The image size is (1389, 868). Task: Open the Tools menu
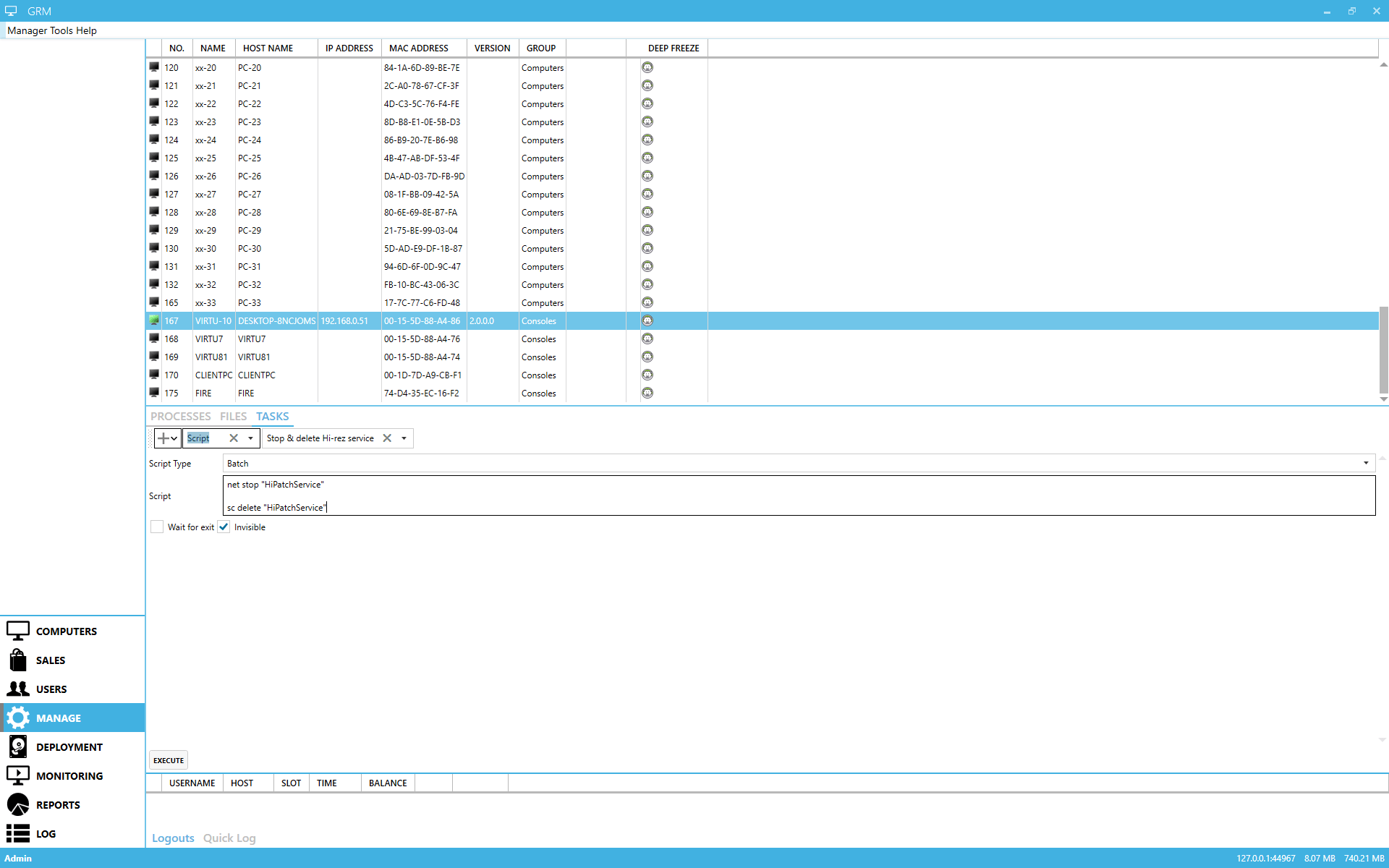click(61, 30)
